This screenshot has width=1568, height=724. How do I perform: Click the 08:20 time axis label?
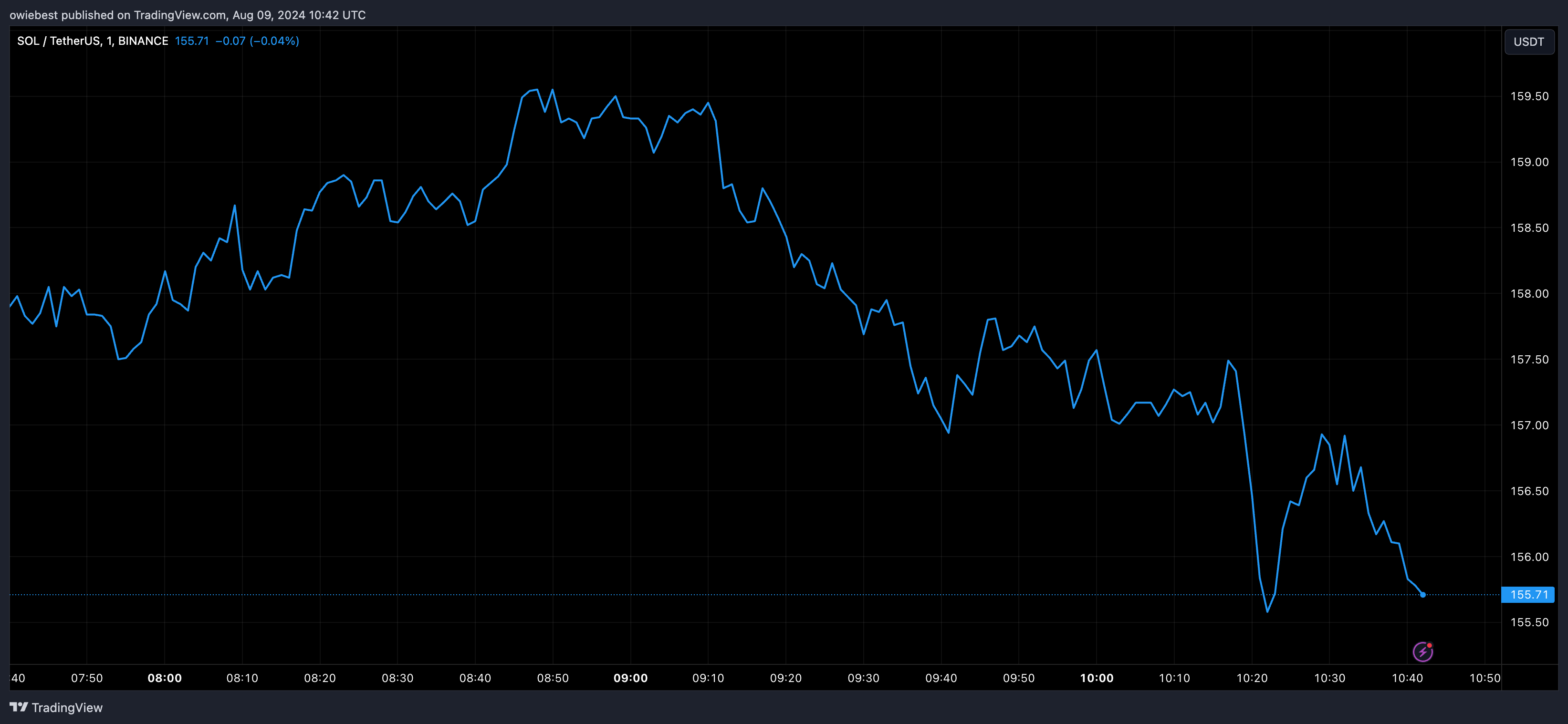[320, 678]
